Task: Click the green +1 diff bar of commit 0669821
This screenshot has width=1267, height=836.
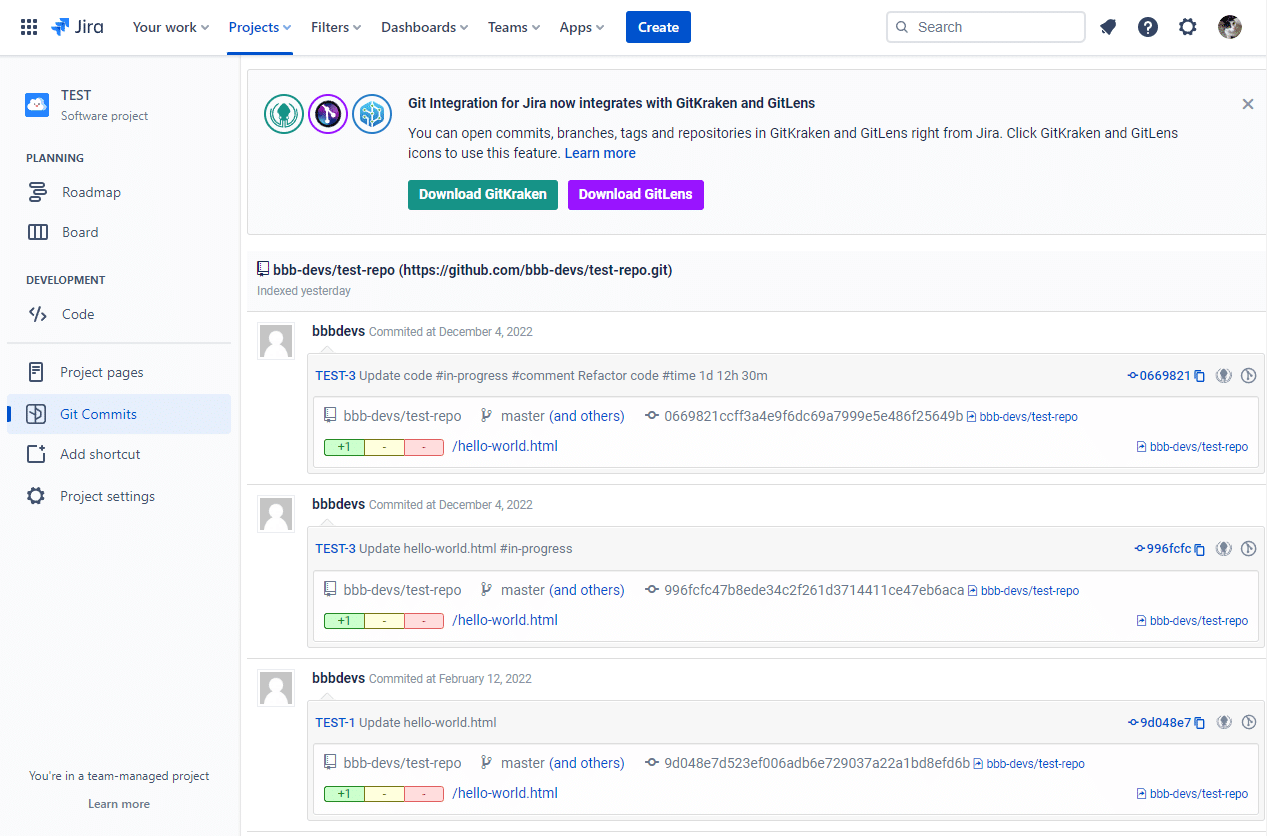Action: (344, 447)
